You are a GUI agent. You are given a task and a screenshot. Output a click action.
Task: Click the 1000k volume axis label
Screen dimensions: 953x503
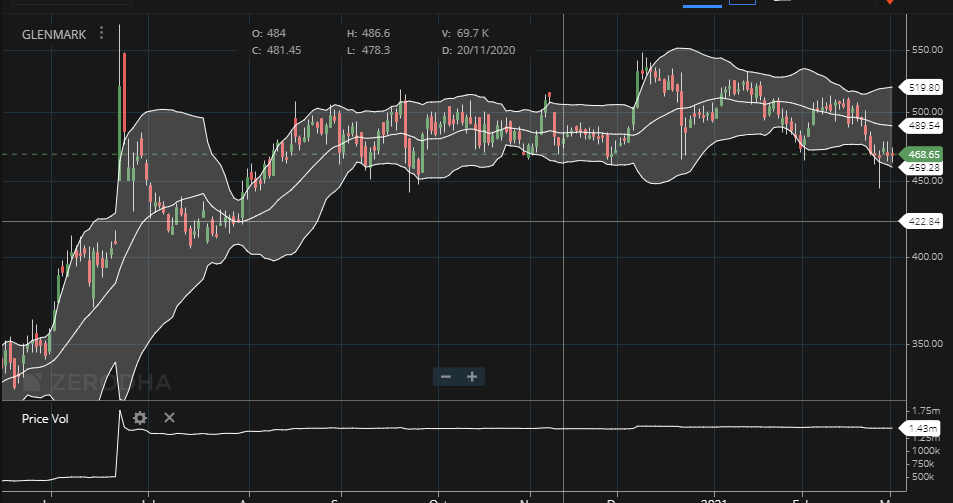pyautogui.click(x=926, y=450)
